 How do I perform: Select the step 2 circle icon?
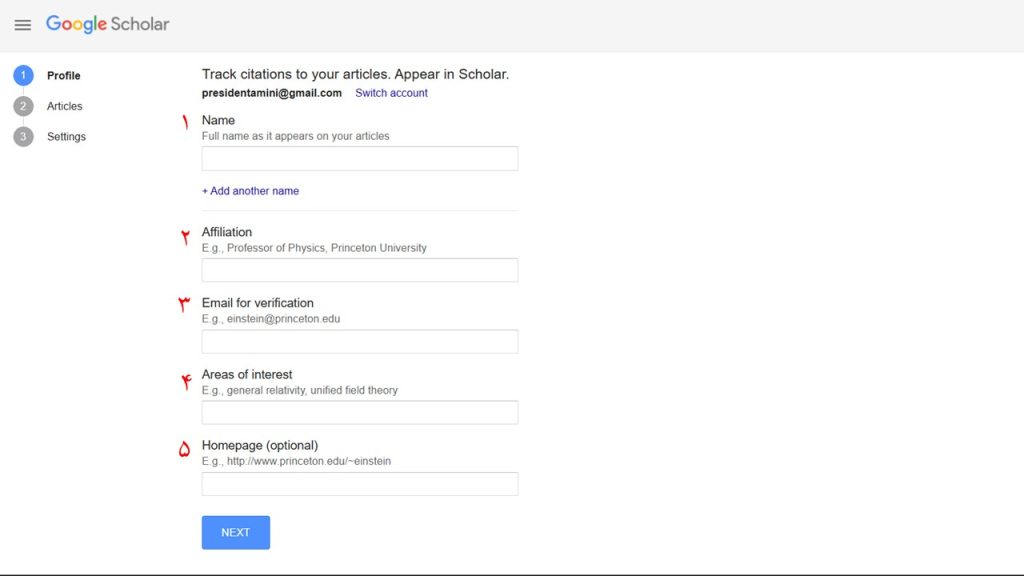(24, 106)
